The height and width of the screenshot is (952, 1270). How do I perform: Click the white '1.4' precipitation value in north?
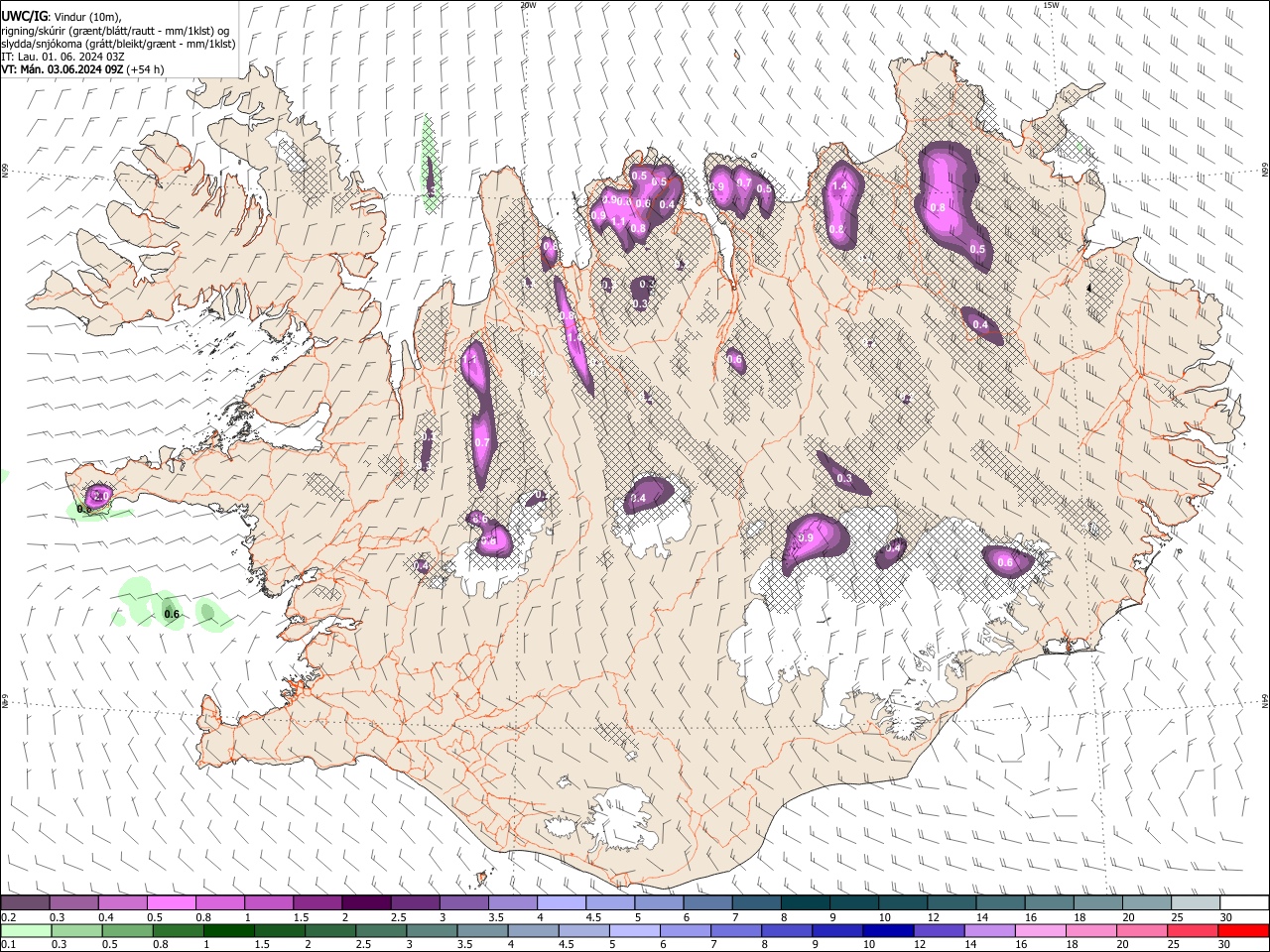tap(839, 186)
